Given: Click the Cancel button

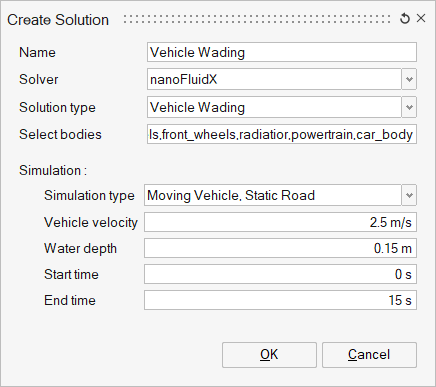Looking at the screenshot, I should pyautogui.click(x=369, y=355).
